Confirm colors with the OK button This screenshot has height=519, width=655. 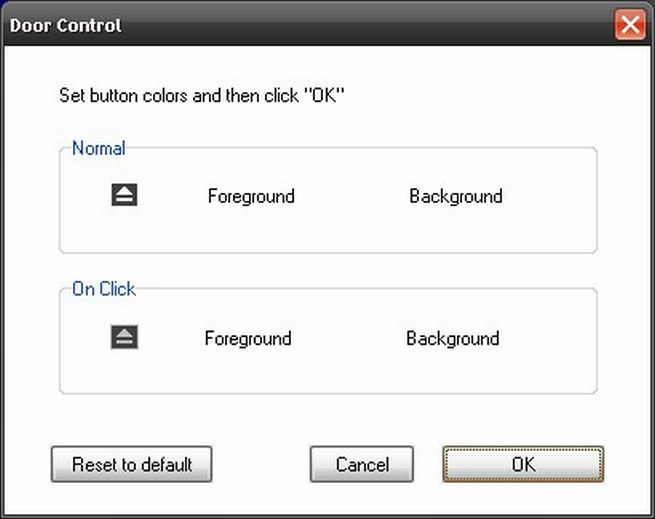tap(523, 464)
